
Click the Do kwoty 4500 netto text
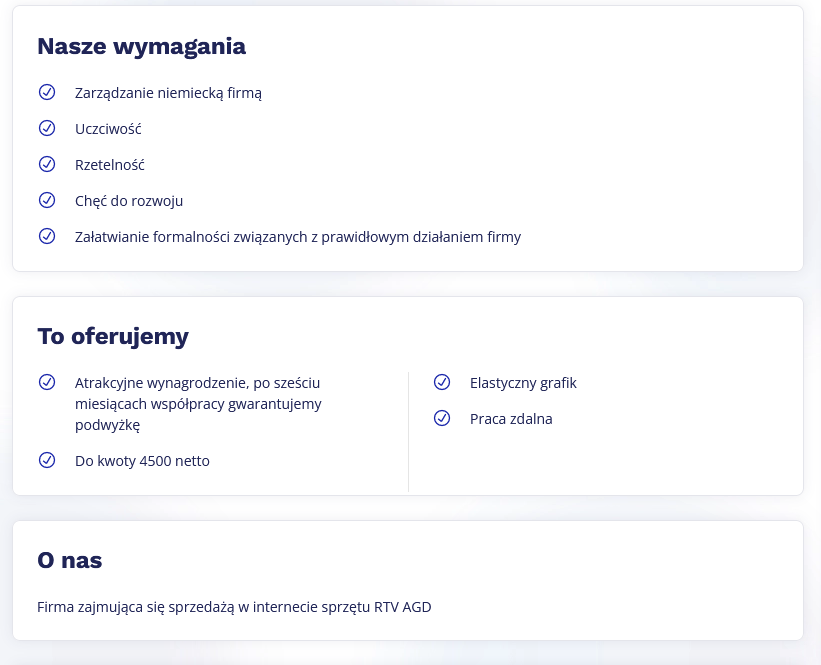click(x=142, y=461)
